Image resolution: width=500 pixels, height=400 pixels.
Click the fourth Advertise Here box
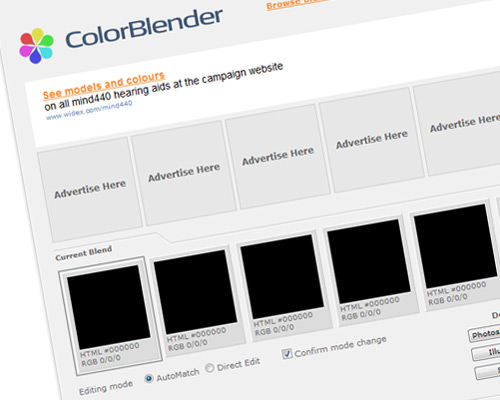click(x=371, y=139)
